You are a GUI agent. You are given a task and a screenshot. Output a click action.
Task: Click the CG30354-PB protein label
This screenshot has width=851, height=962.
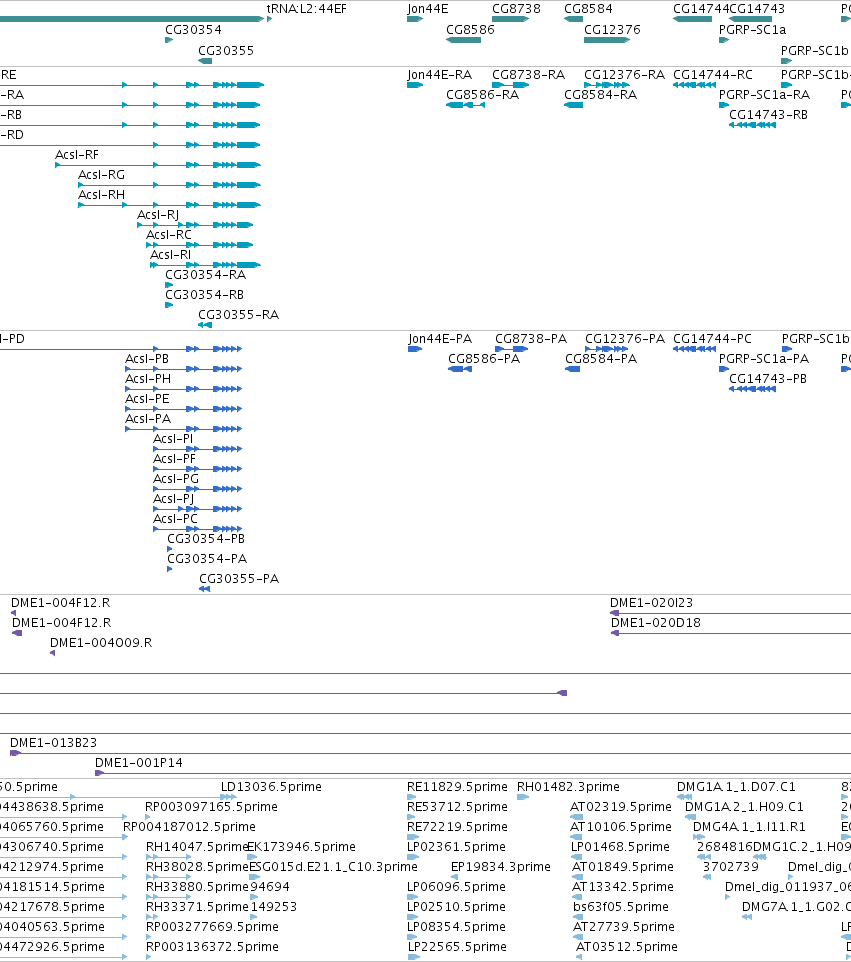(x=206, y=539)
